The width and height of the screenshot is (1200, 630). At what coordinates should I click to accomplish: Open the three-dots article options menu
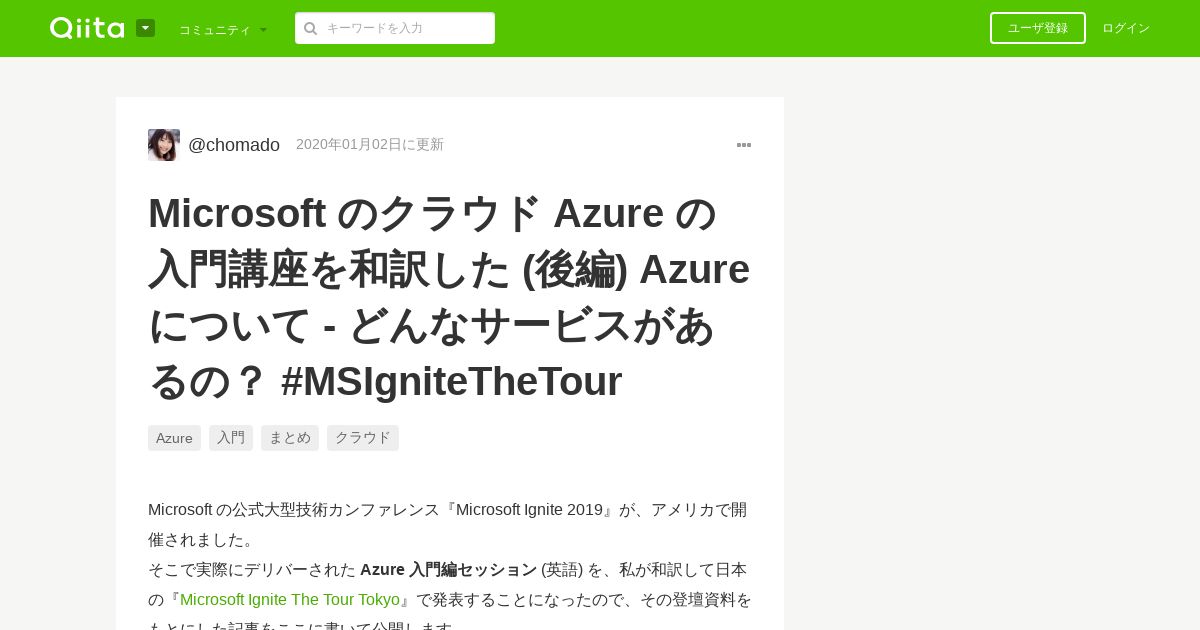(x=744, y=145)
